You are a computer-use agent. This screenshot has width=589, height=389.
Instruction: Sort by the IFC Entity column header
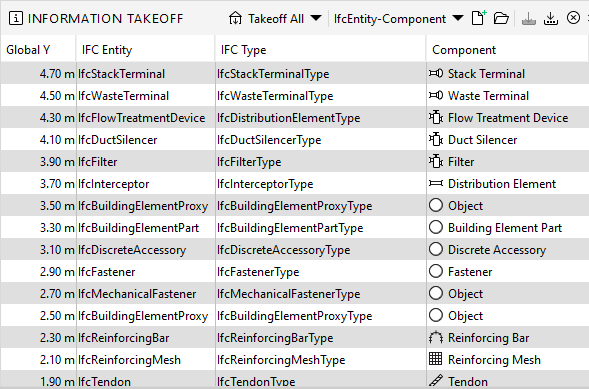[146, 50]
